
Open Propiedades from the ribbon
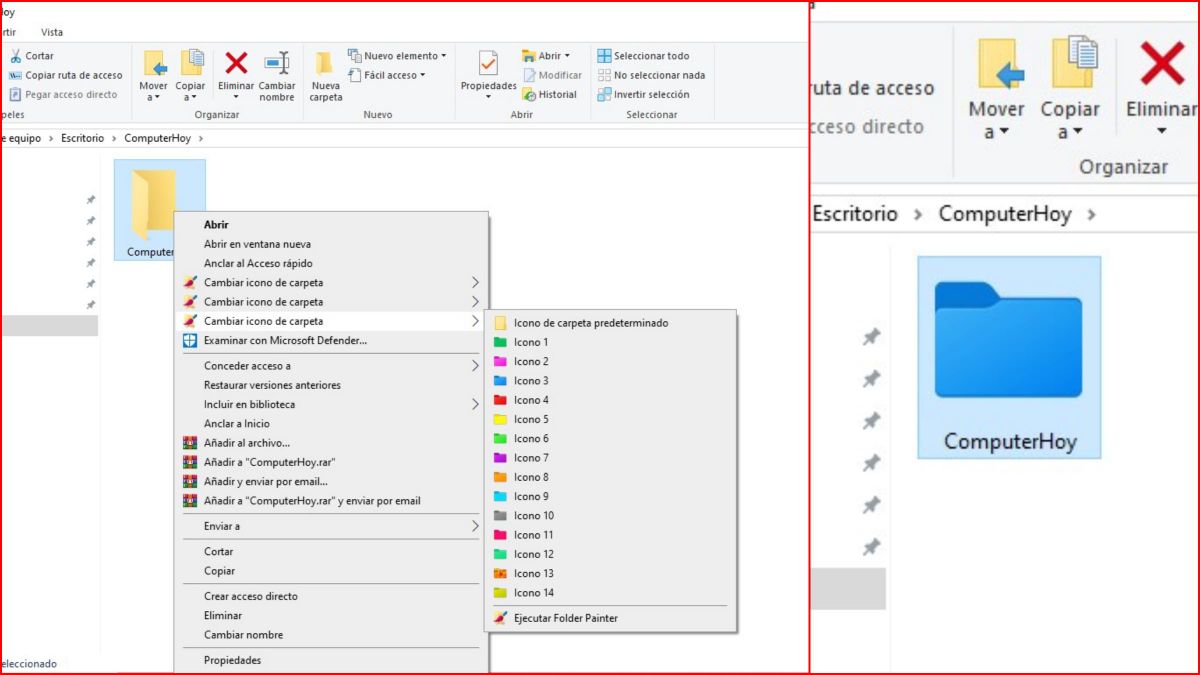[x=488, y=75]
